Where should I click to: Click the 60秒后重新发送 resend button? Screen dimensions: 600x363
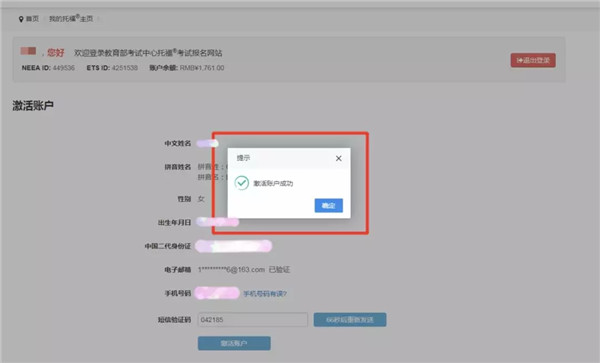(350, 320)
